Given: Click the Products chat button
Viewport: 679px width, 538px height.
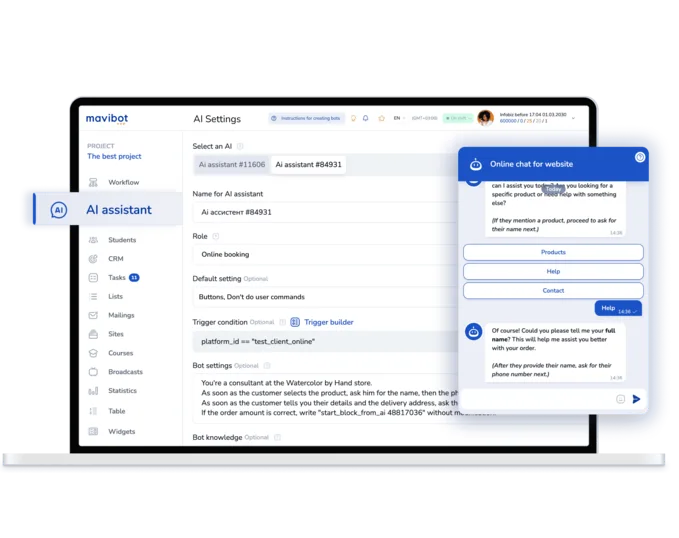Looking at the screenshot, I should click(x=553, y=253).
